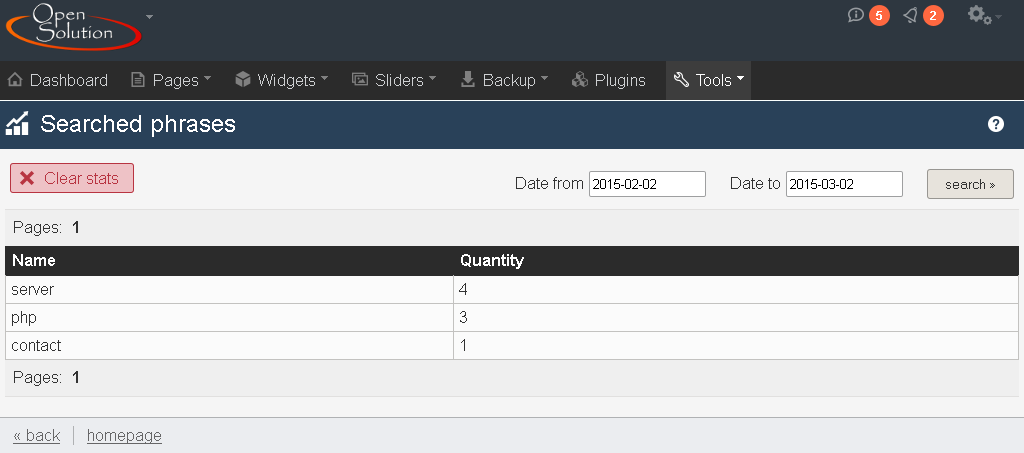Expand the dropdown arrow beside the logo

tap(150, 17)
